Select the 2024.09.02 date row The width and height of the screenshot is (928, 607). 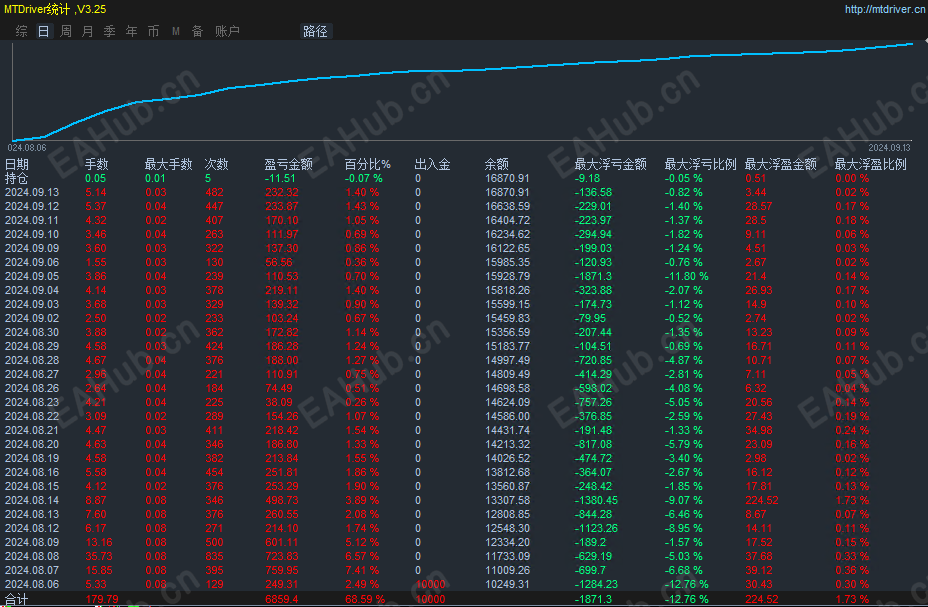[x=464, y=318]
